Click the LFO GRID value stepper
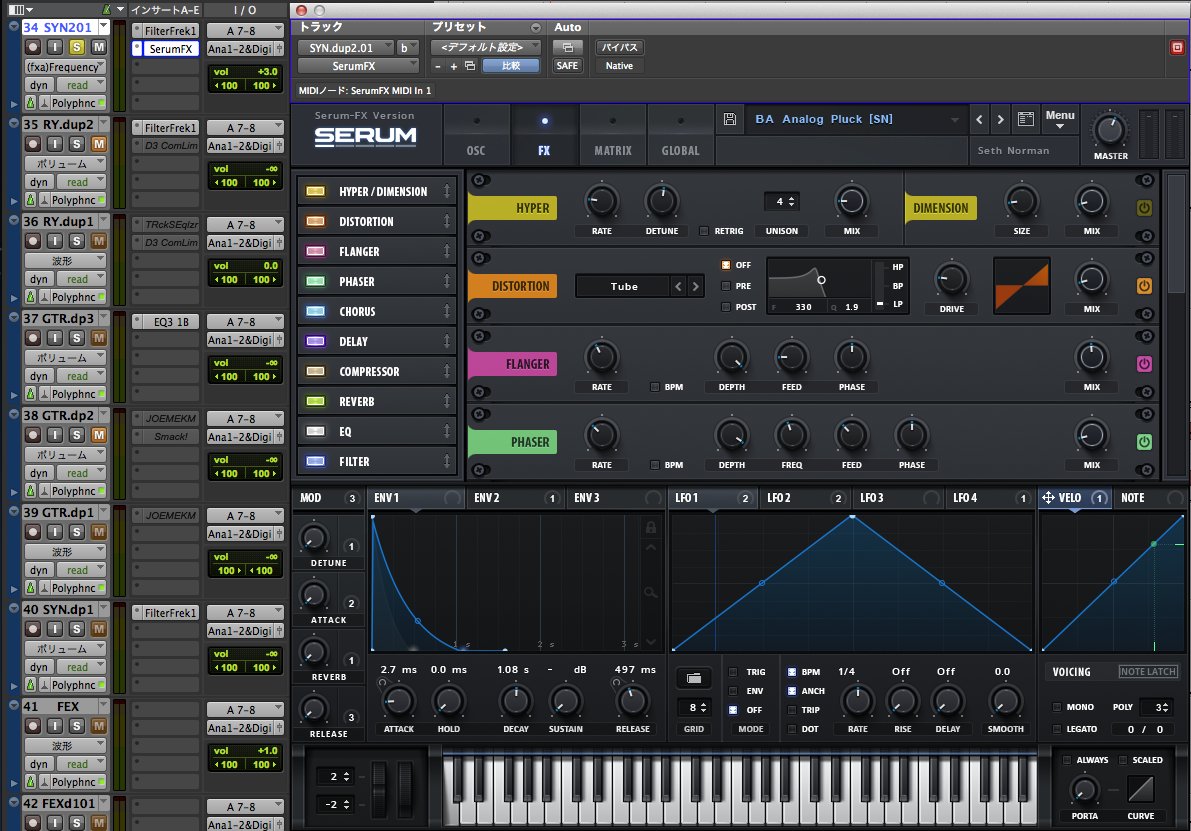This screenshot has height=831, width=1191. (694, 707)
